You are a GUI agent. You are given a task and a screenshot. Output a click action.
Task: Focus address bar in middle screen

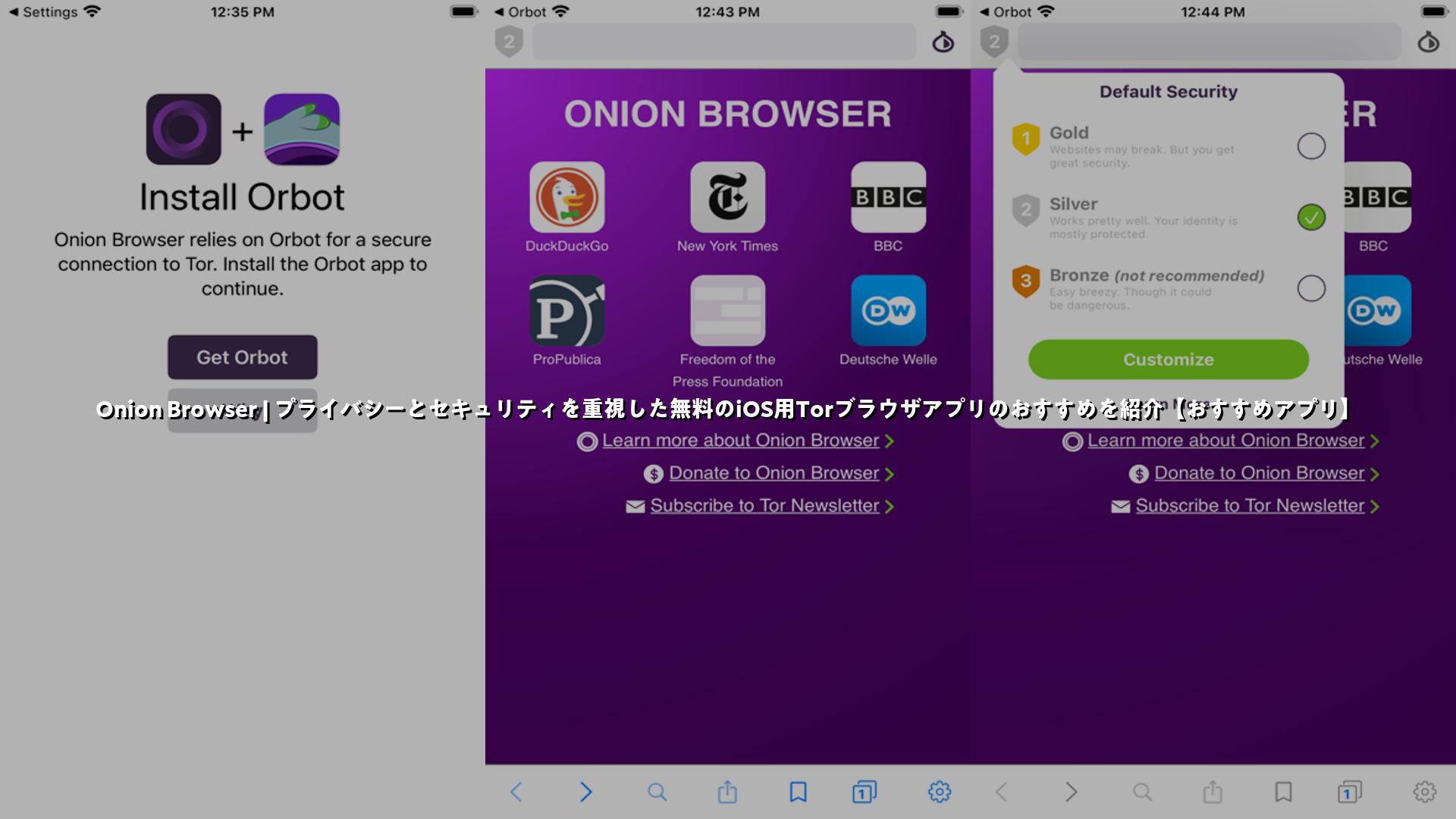[724, 42]
